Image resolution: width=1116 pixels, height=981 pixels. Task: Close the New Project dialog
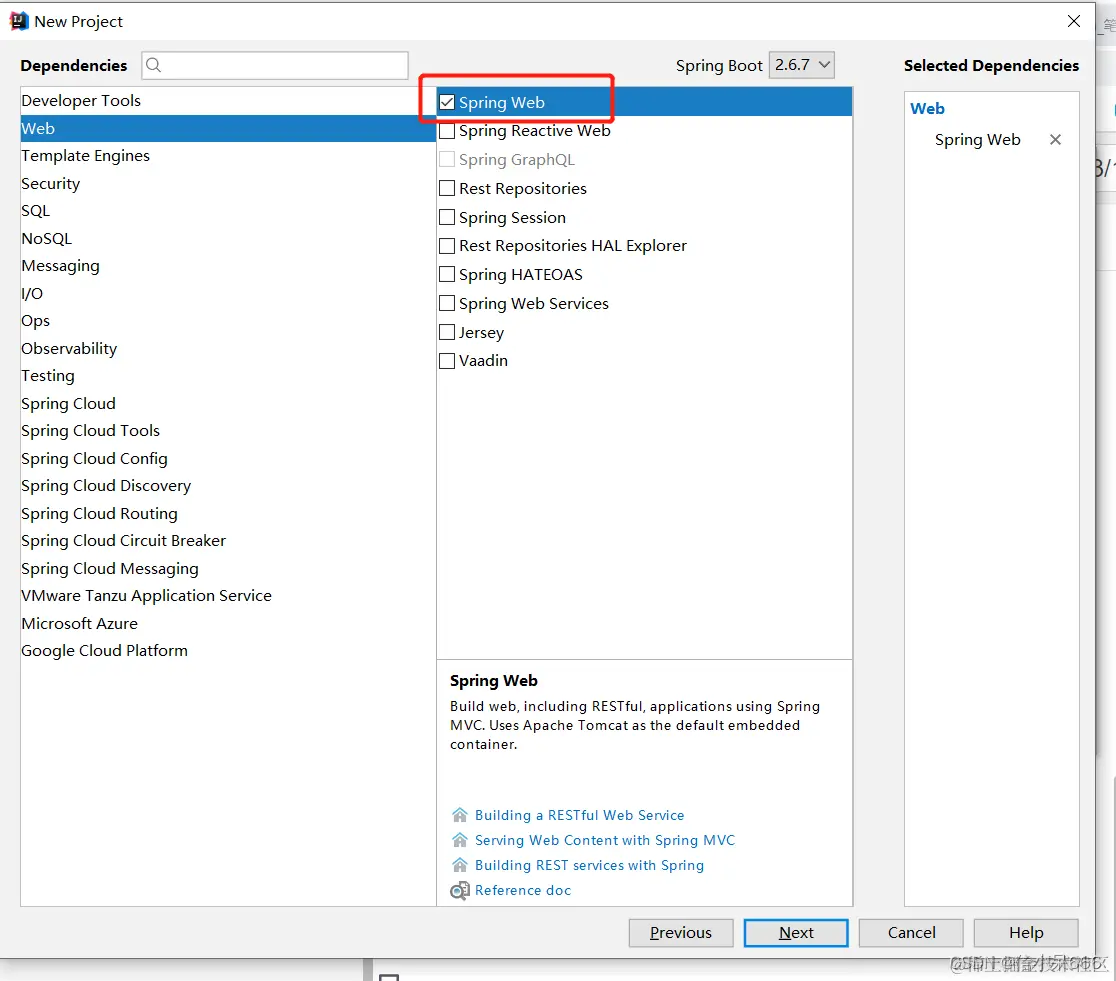1073,21
